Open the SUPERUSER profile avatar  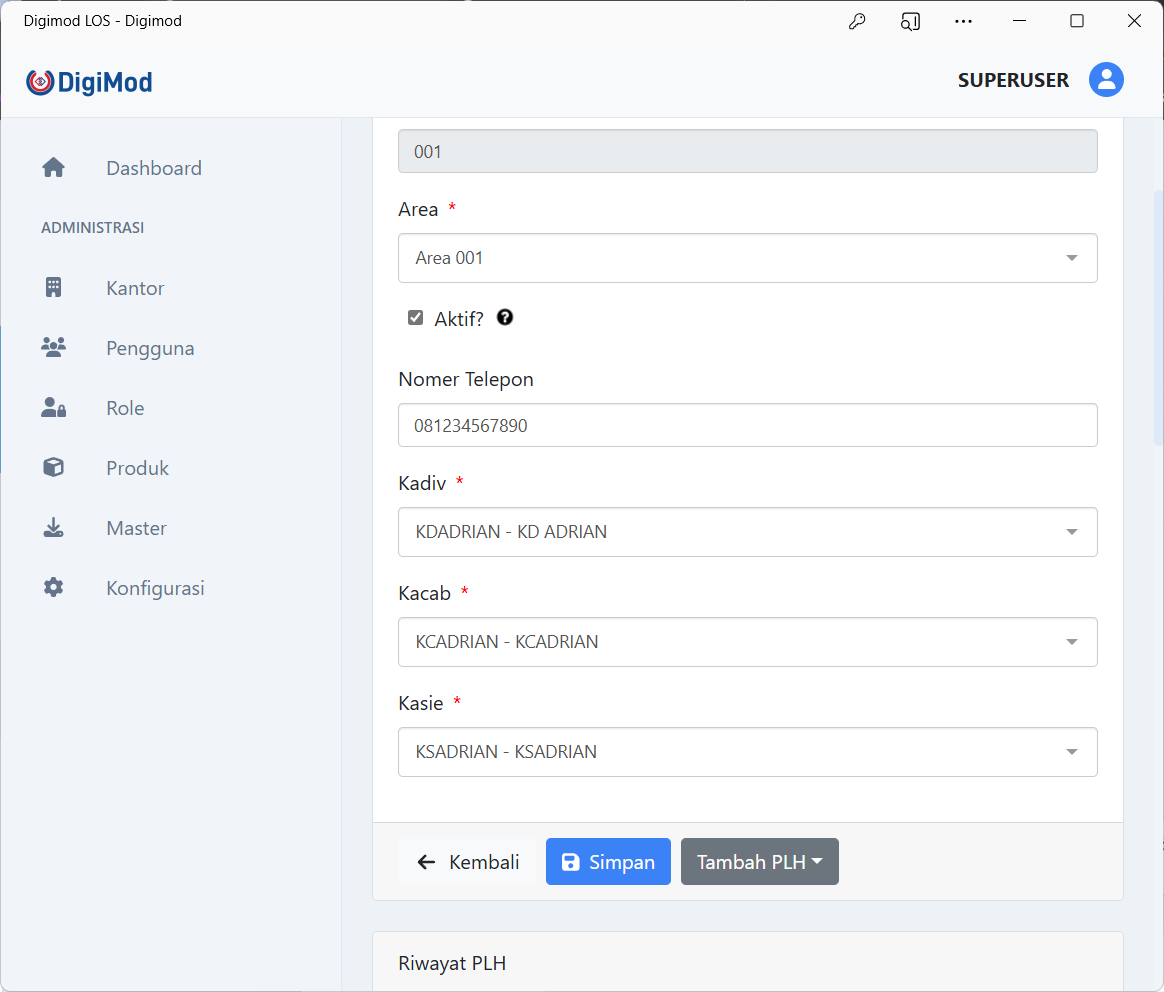click(x=1106, y=80)
